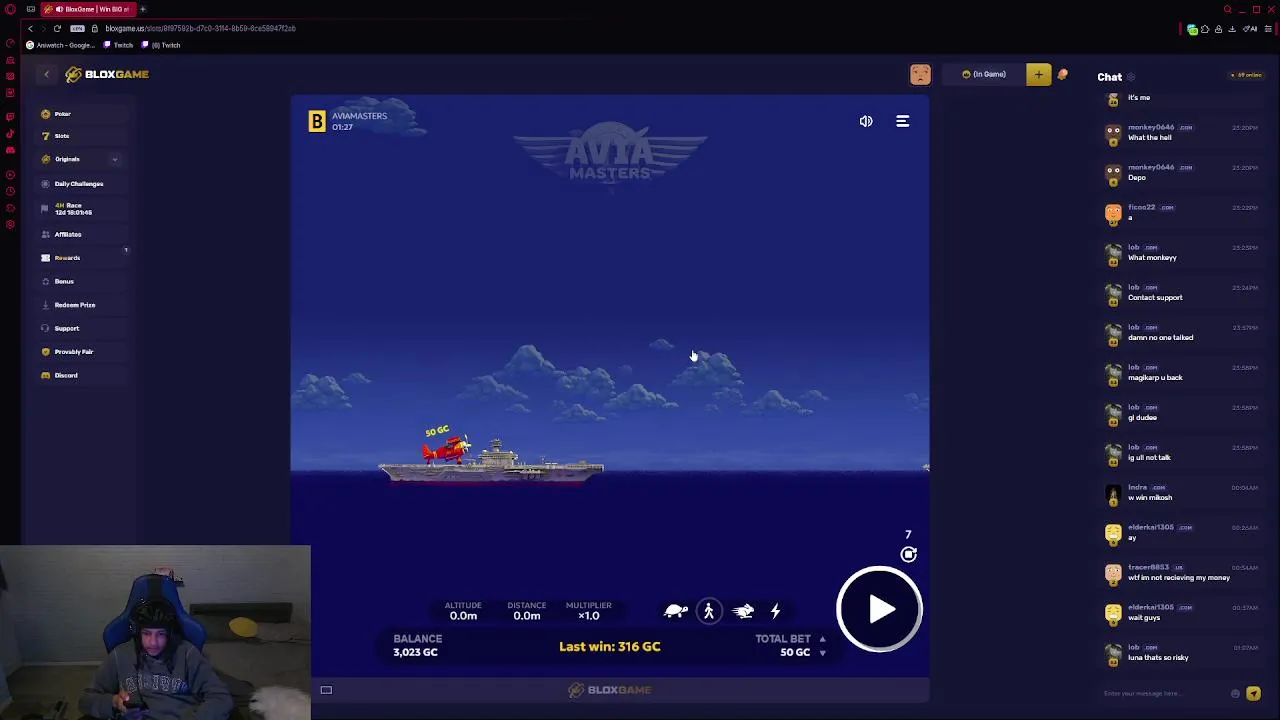1280x720 pixels.
Task: Increase total bet with up arrow
Action: click(x=822, y=639)
